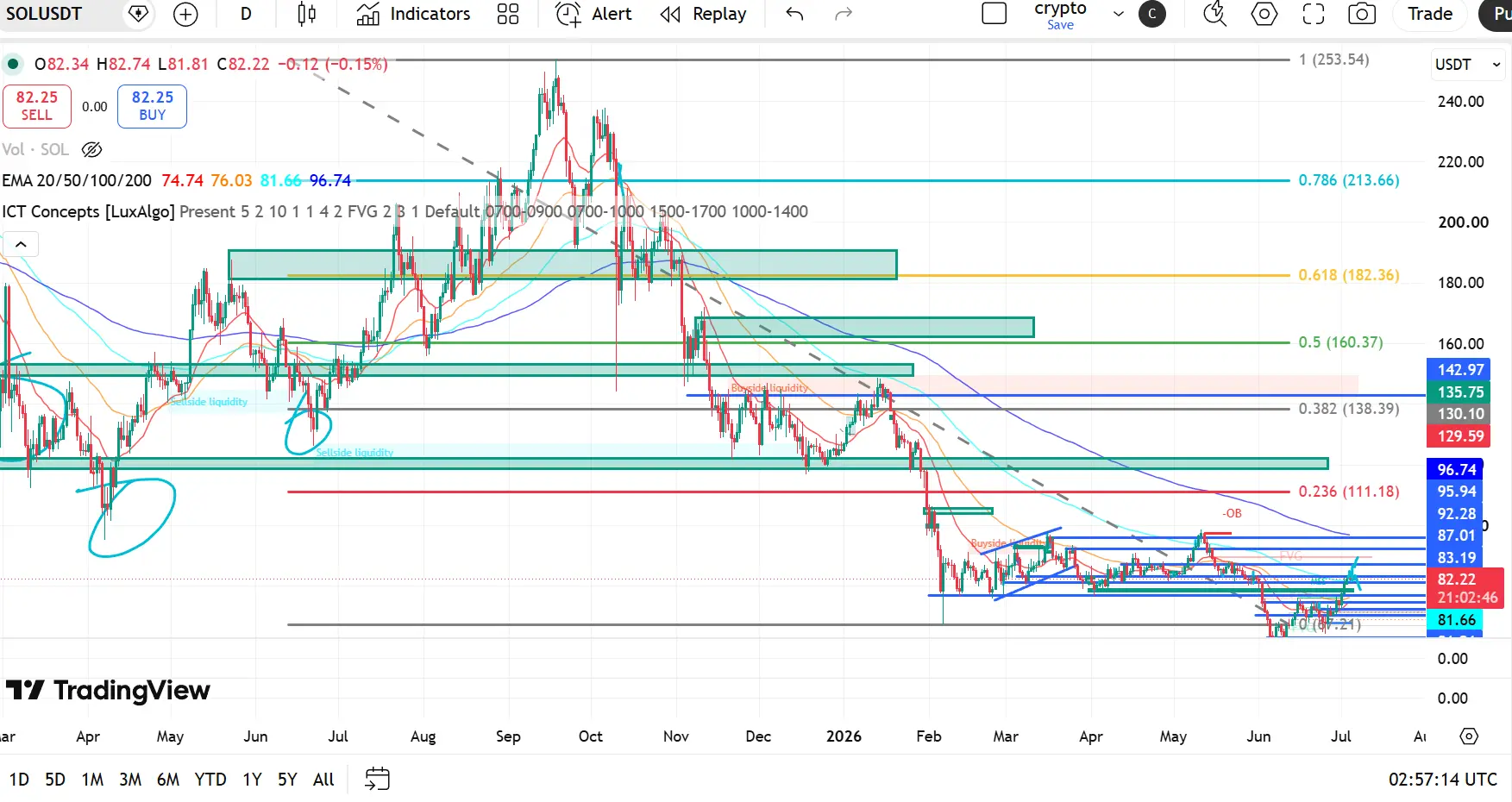Viewport: 1512px width, 802px height.
Task: Switch to the 3M time range
Action: [x=130, y=780]
